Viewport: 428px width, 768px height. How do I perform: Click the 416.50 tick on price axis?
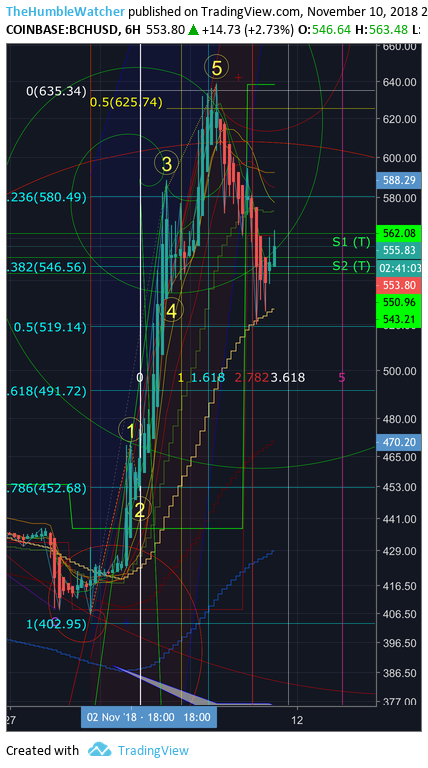[x=400, y=586]
